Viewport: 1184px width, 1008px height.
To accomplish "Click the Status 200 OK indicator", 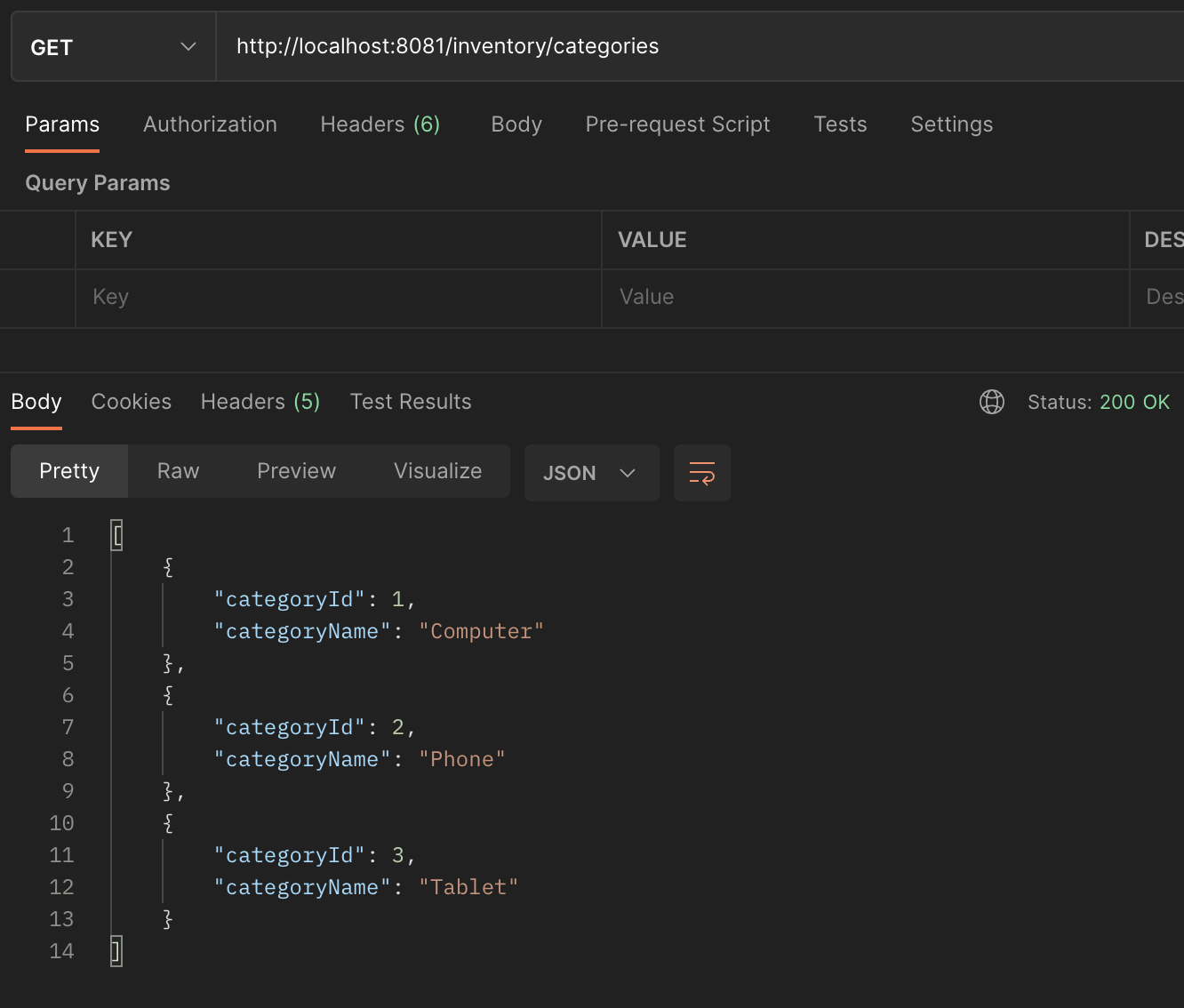I will tap(1099, 402).
